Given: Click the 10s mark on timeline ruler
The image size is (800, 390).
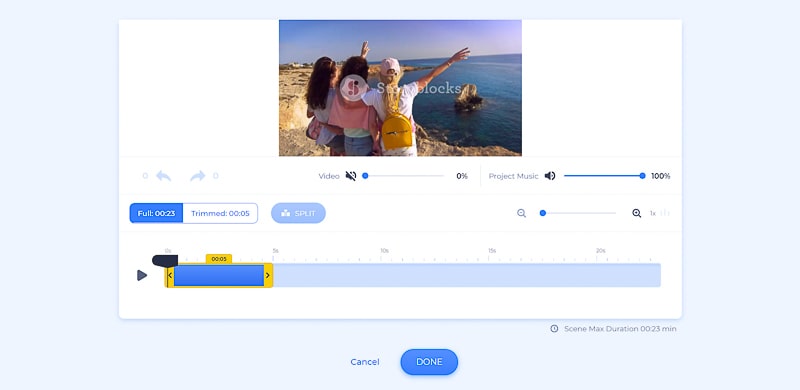Looking at the screenshot, I should tap(384, 251).
